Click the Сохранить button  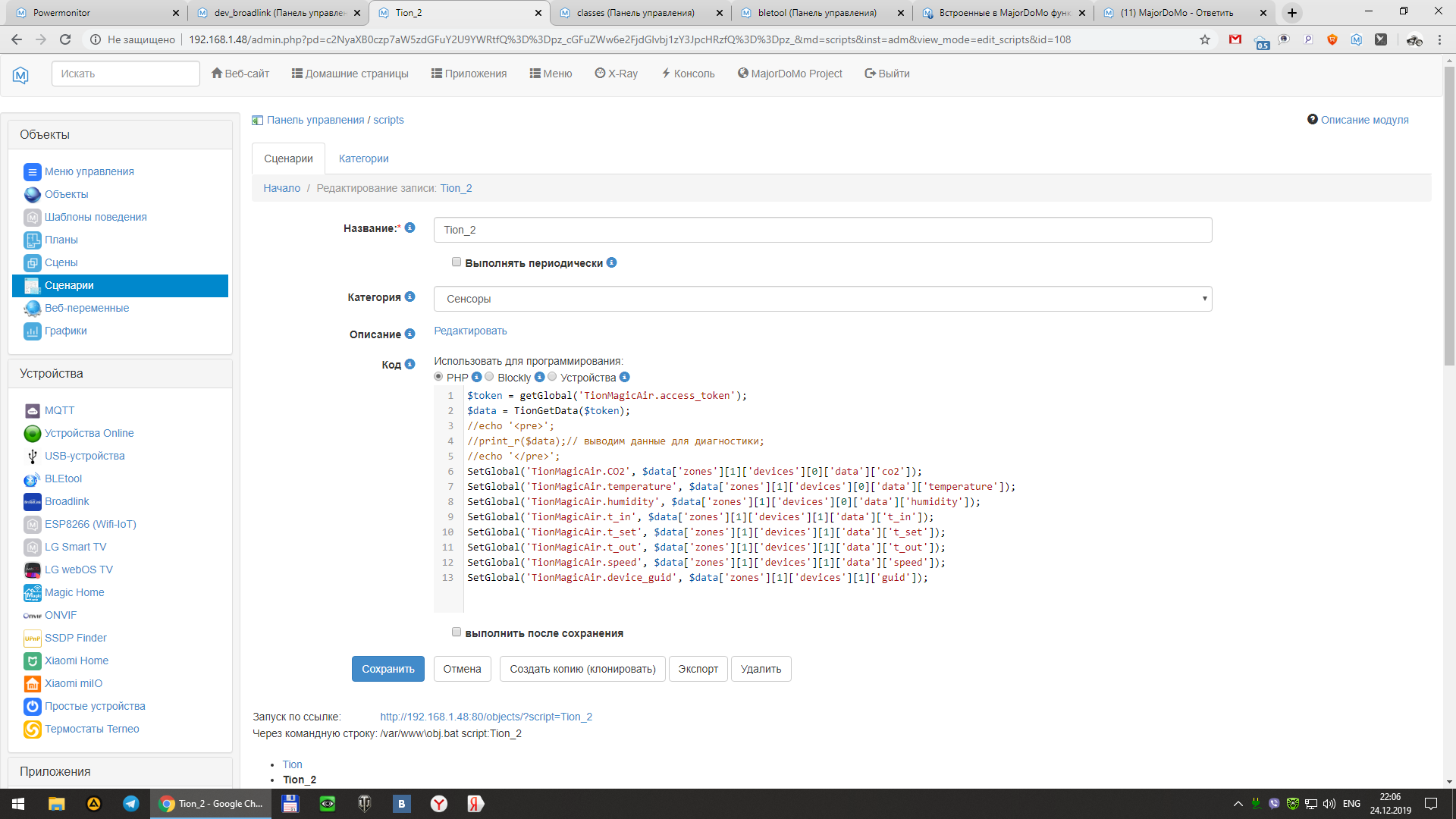388,669
